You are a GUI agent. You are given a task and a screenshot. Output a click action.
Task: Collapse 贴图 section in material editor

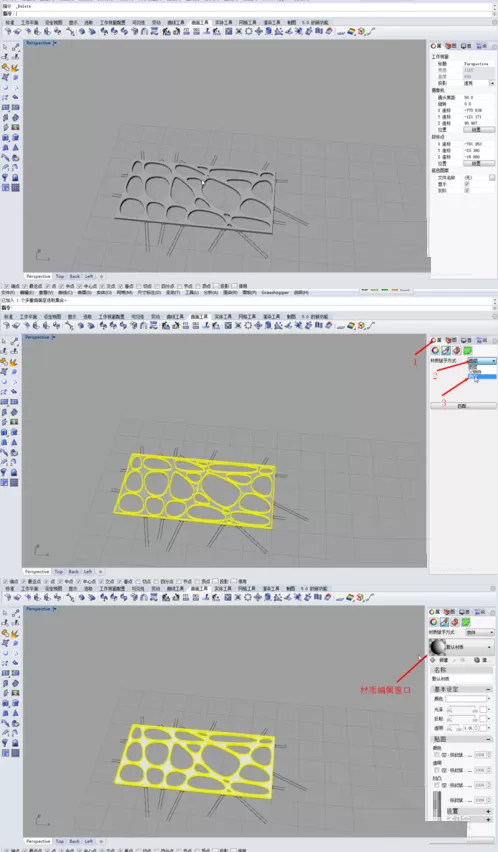point(488,740)
